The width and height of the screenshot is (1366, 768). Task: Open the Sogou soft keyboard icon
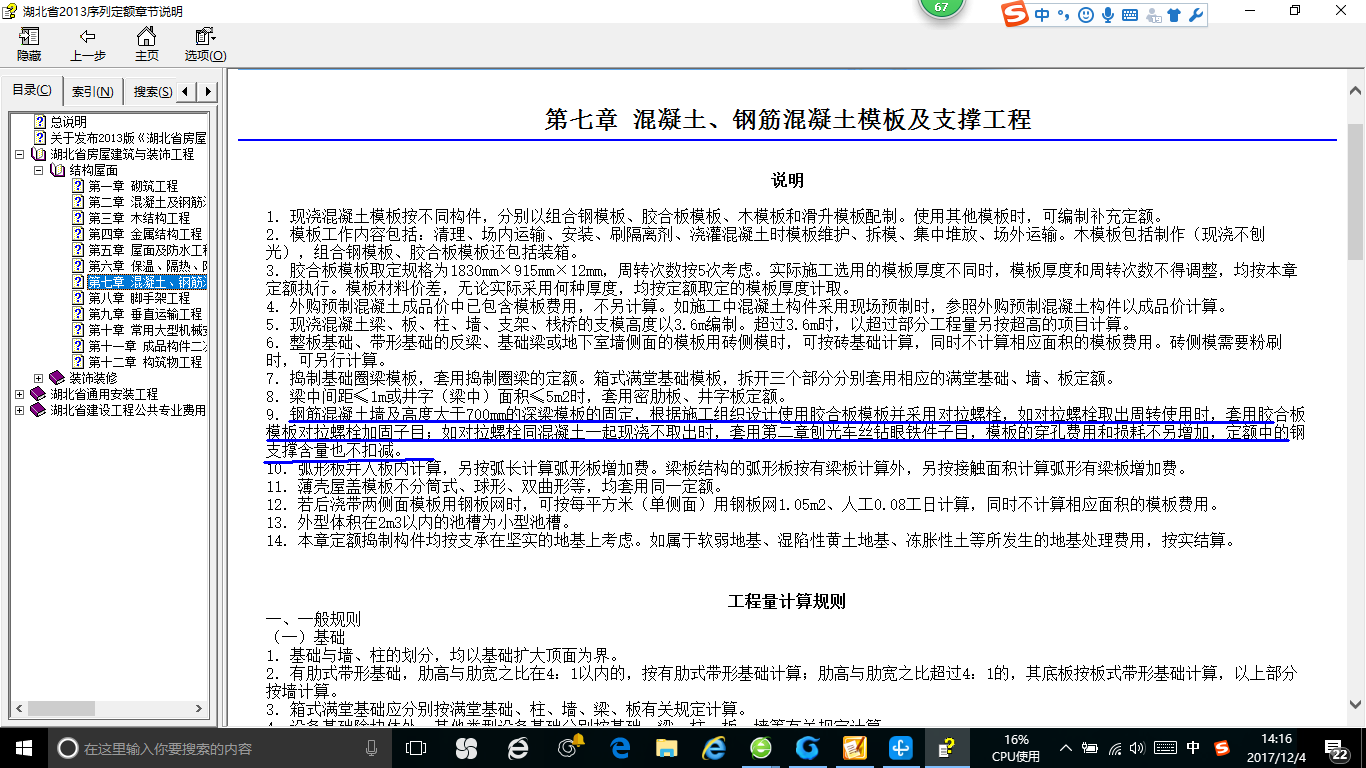click(1130, 15)
